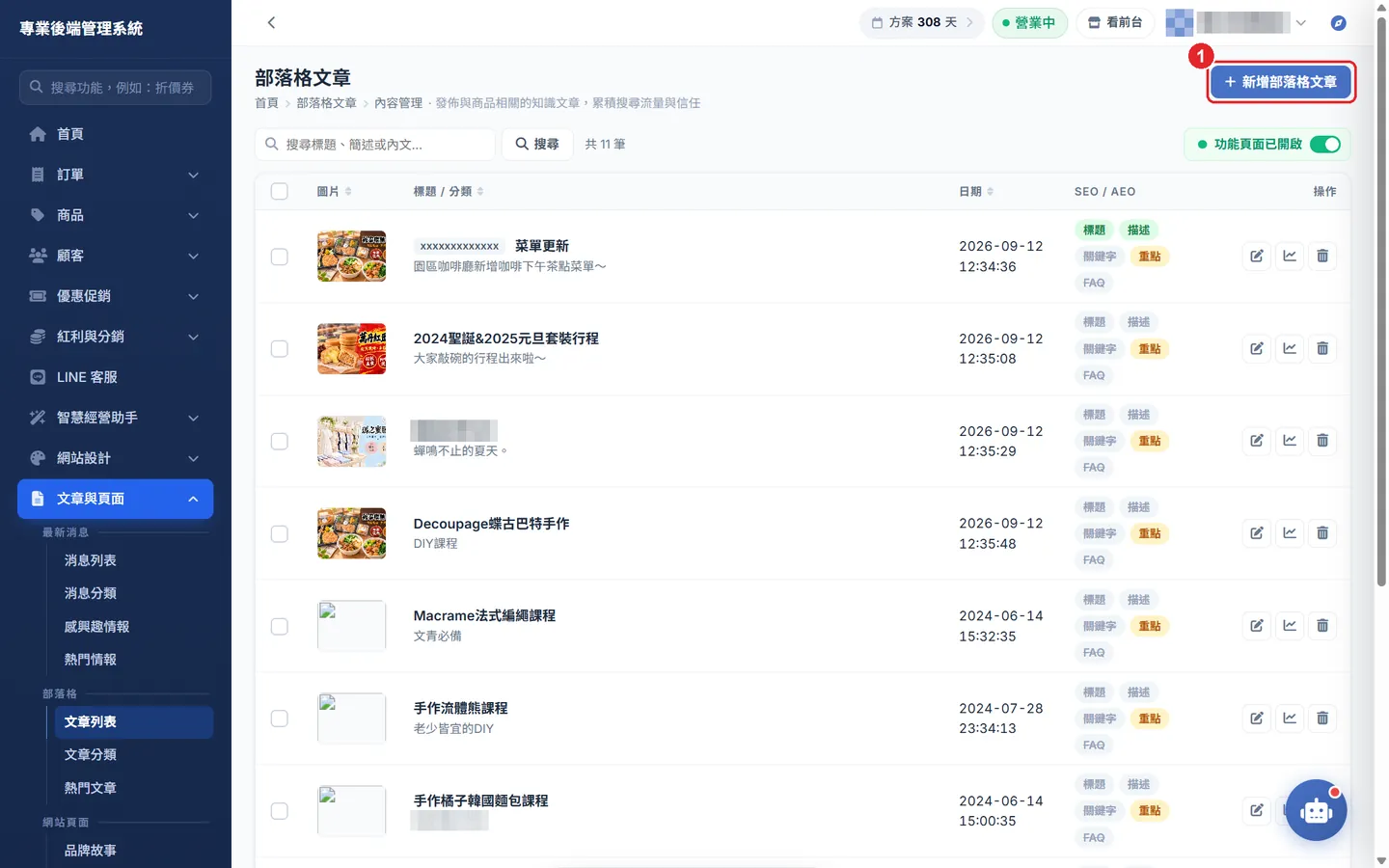The height and width of the screenshot is (868, 1389).
Task: Edit the 2024聖誕&2025元旦套裝行程 article
Action: pos(1257,348)
